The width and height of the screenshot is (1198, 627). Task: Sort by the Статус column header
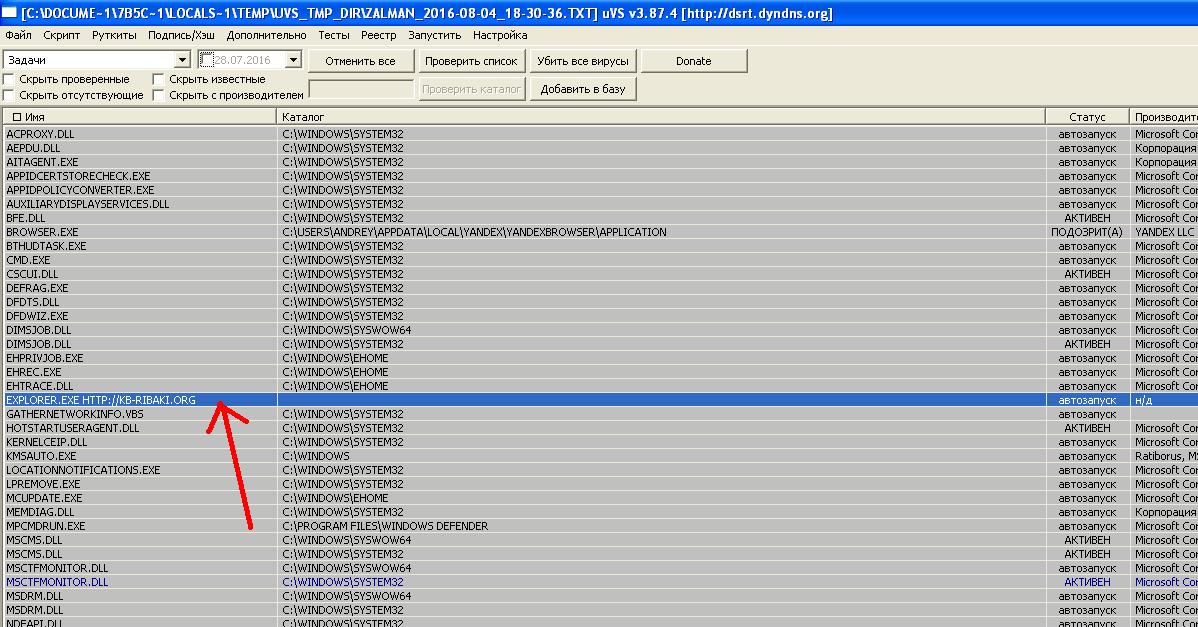pyautogui.click(x=1087, y=117)
